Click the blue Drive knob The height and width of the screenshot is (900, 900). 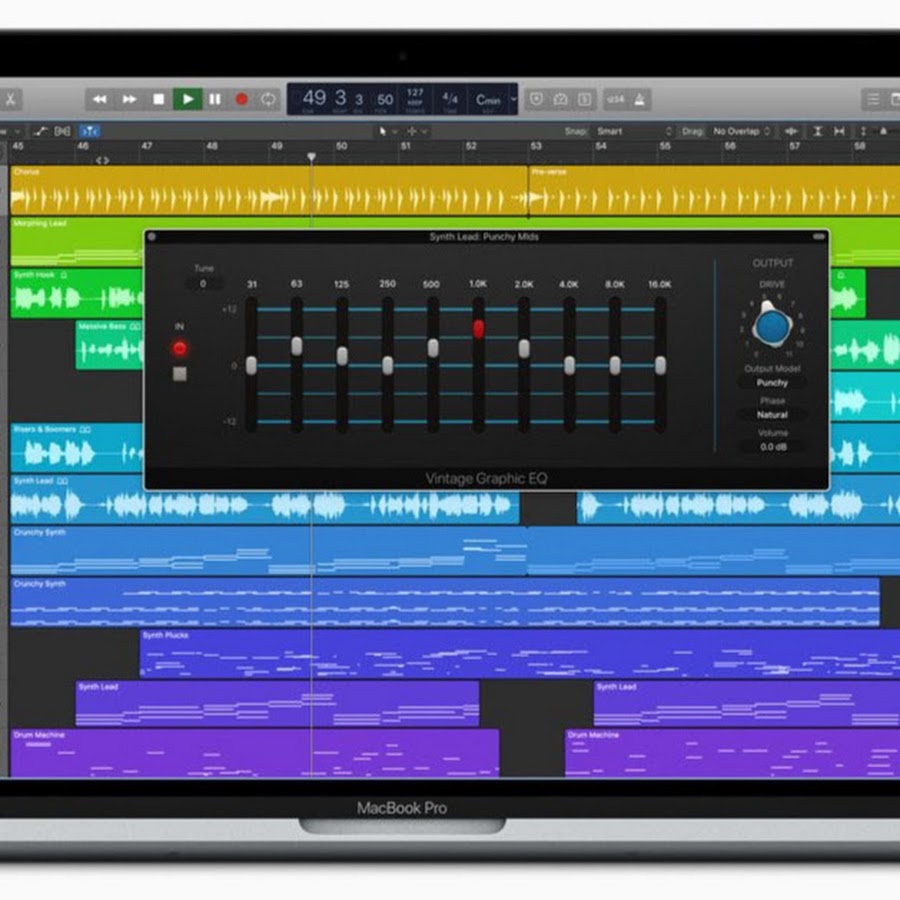(x=773, y=325)
